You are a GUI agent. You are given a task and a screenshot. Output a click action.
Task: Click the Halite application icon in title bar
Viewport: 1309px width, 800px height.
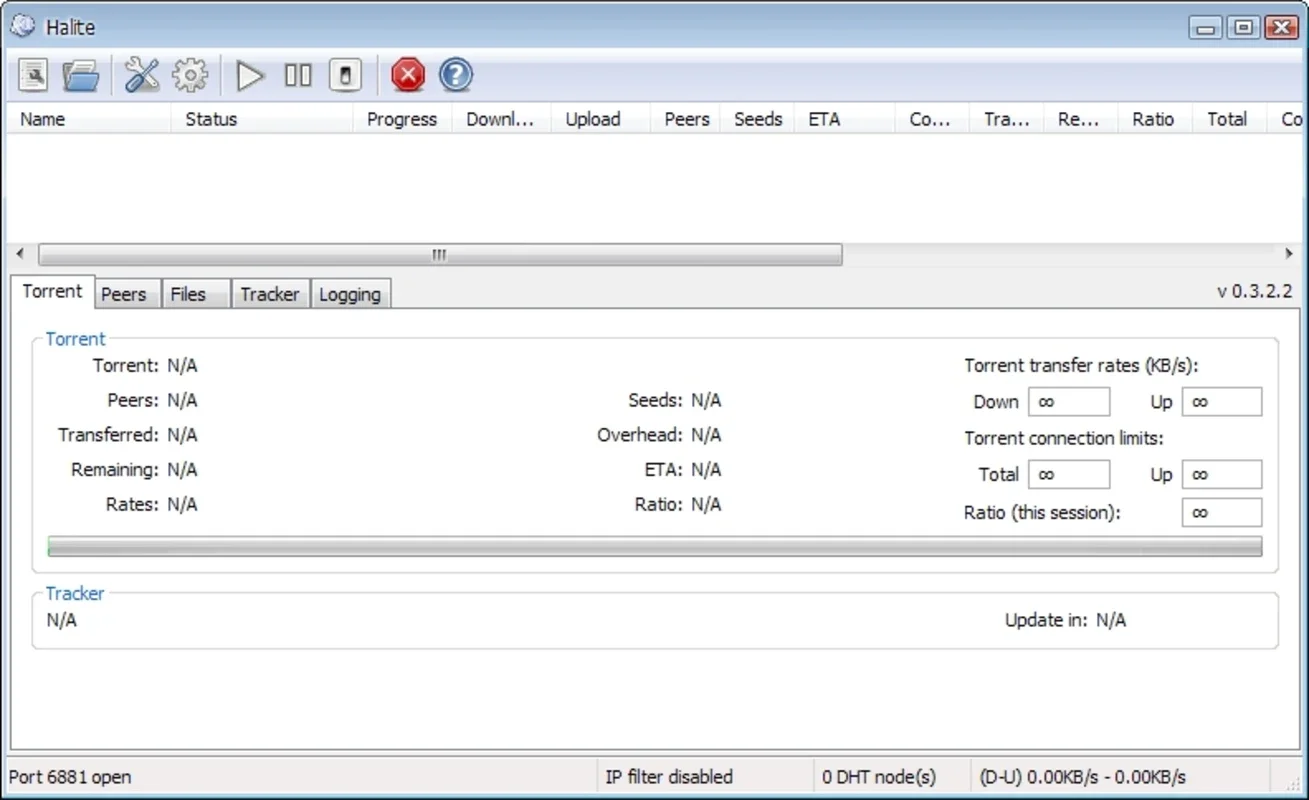click(22, 27)
